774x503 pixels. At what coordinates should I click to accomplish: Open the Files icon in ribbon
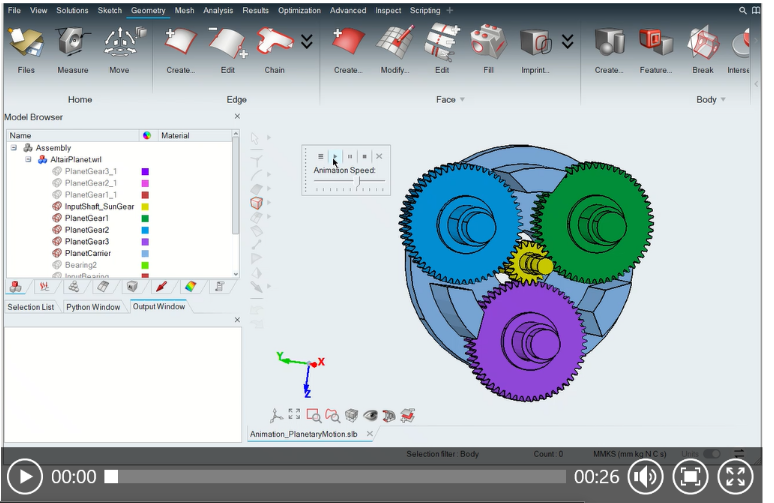[x=25, y=47]
